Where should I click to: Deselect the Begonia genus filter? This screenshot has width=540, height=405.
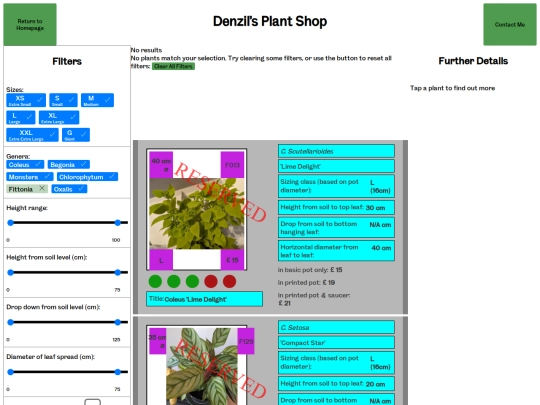click(69, 165)
